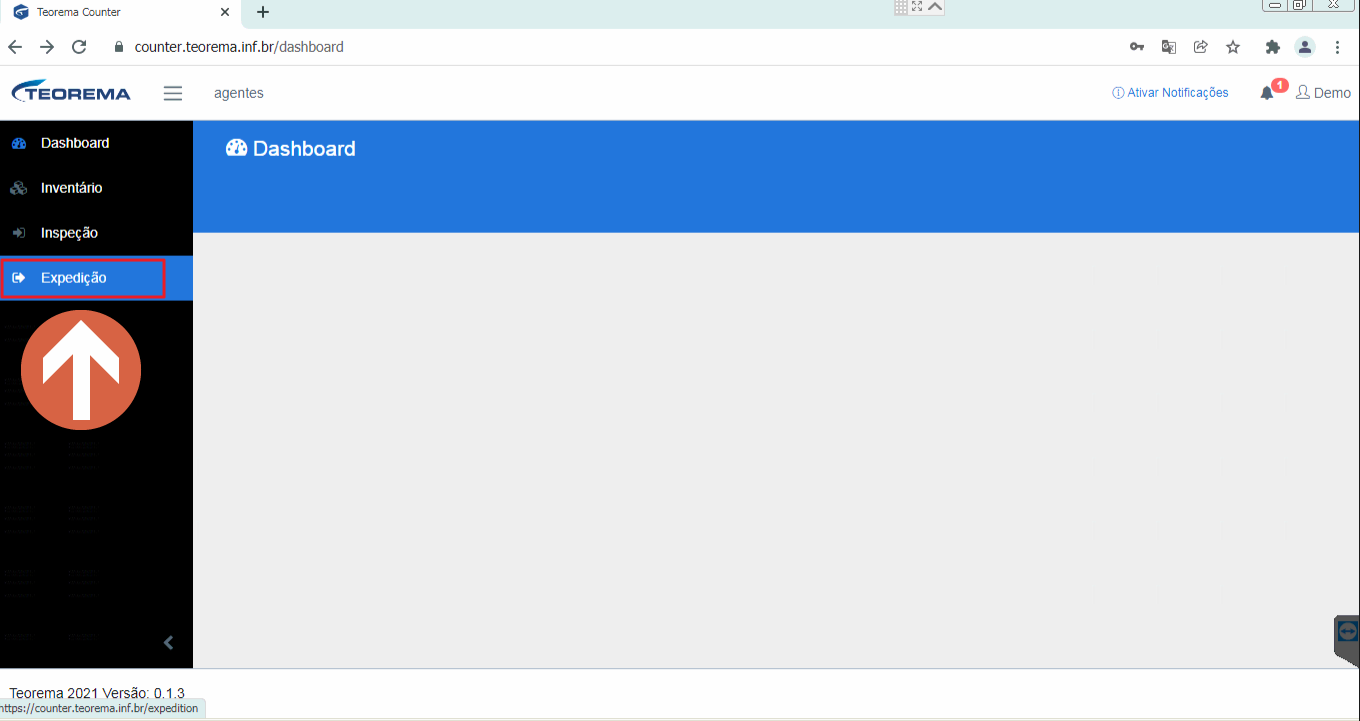The image size is (1360, 721).
Task: Go back in browser history
Action: (x=15, y=47)
